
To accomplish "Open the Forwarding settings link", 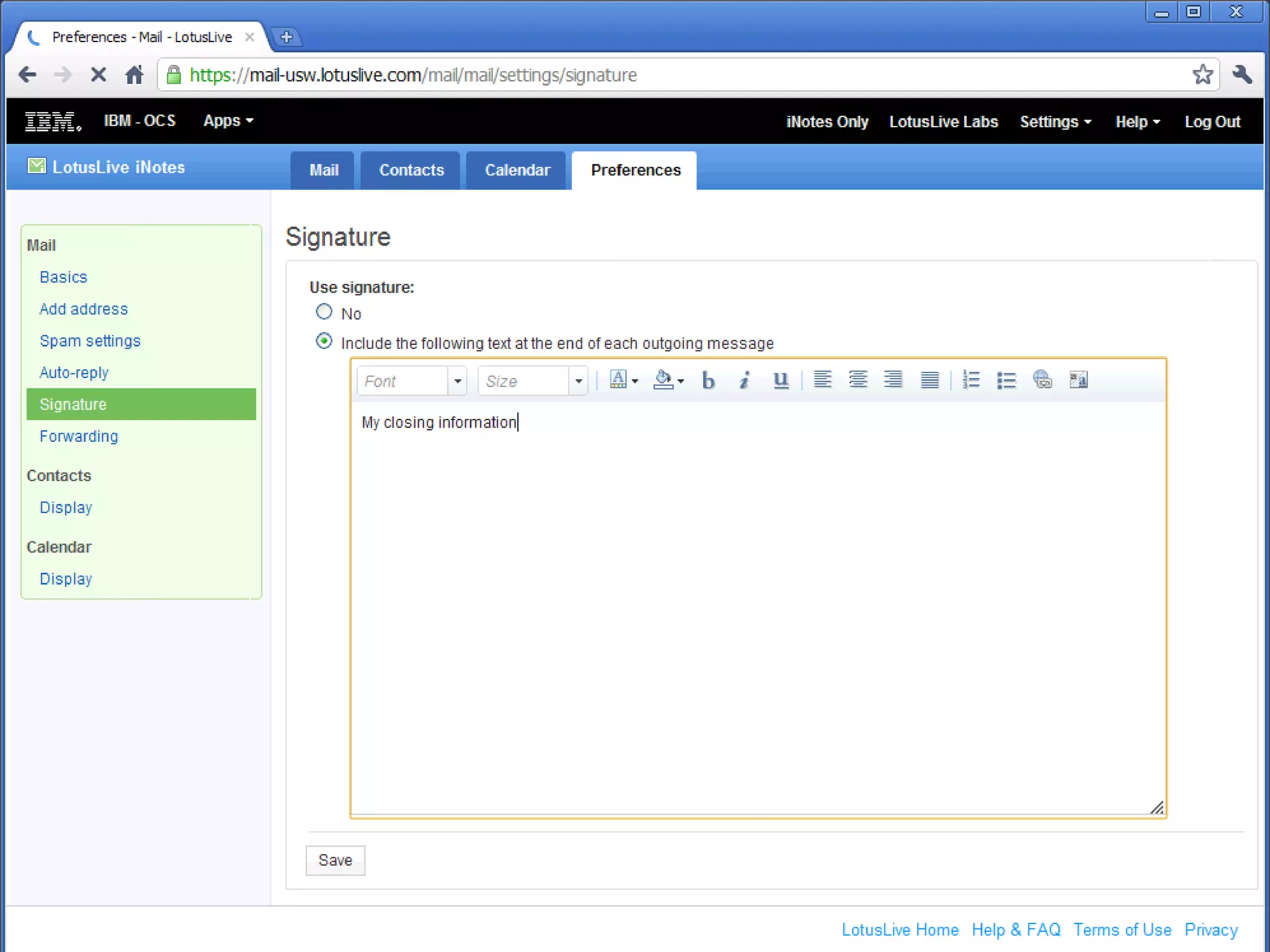I will (79, 436).
